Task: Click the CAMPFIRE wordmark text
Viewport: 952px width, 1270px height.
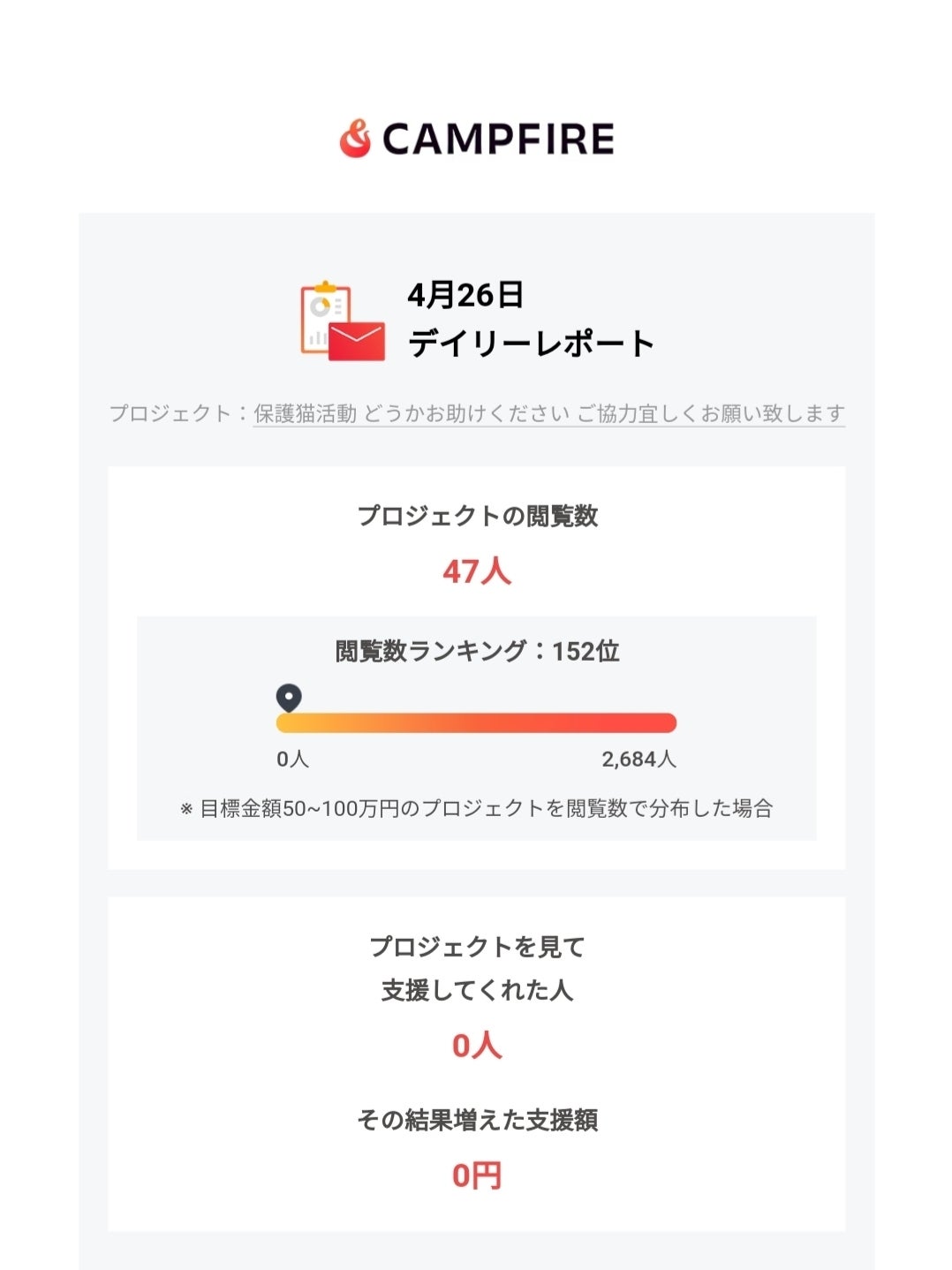Action: pos(498,140)
